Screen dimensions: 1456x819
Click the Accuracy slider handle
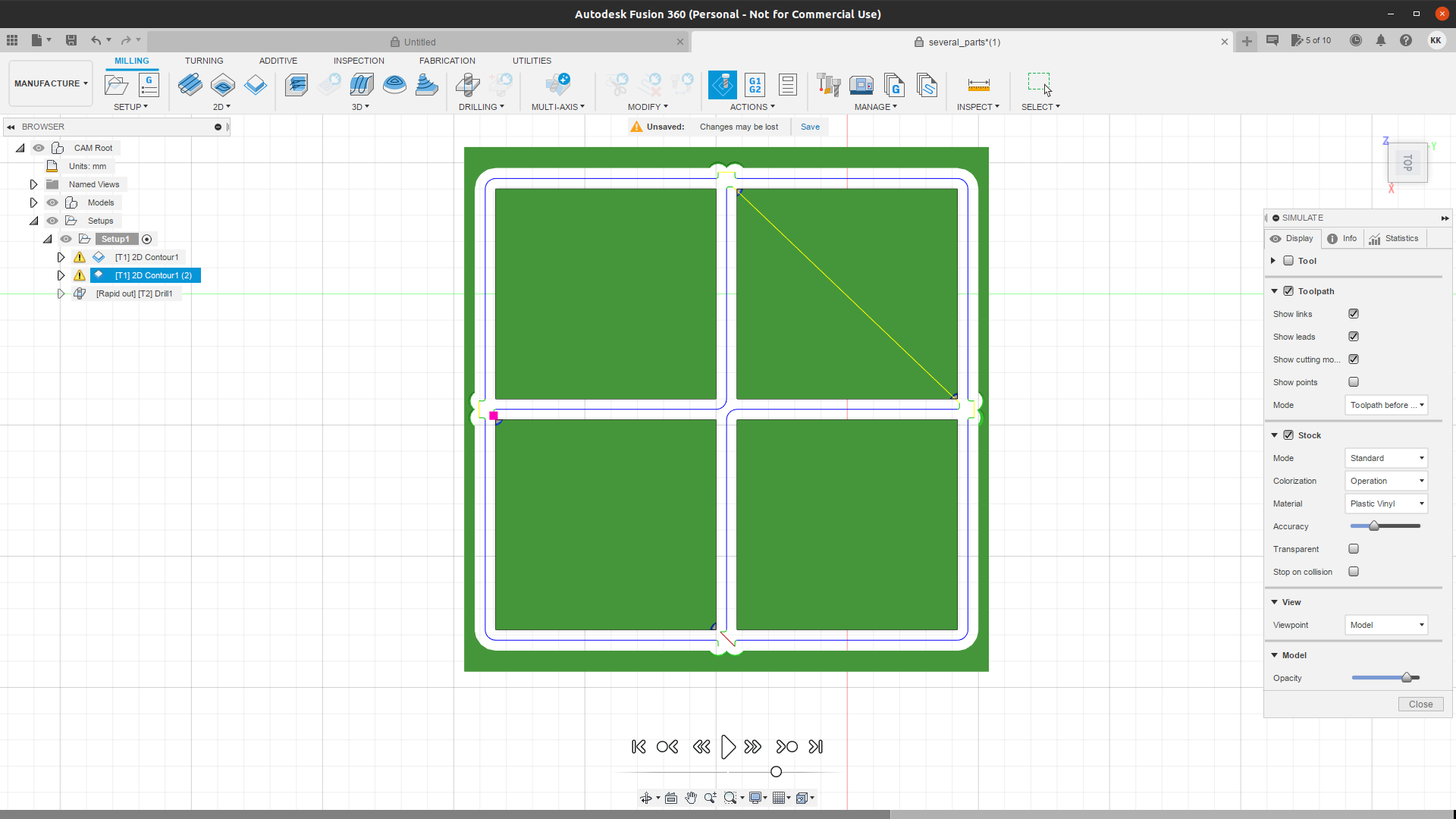point(1374,526)
